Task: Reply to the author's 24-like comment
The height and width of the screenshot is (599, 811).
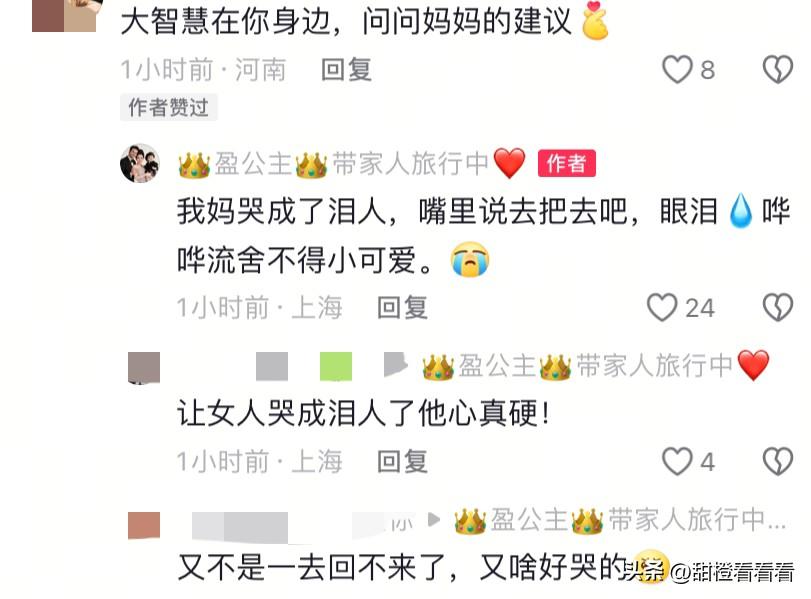Action: click(x=402, y=307)
